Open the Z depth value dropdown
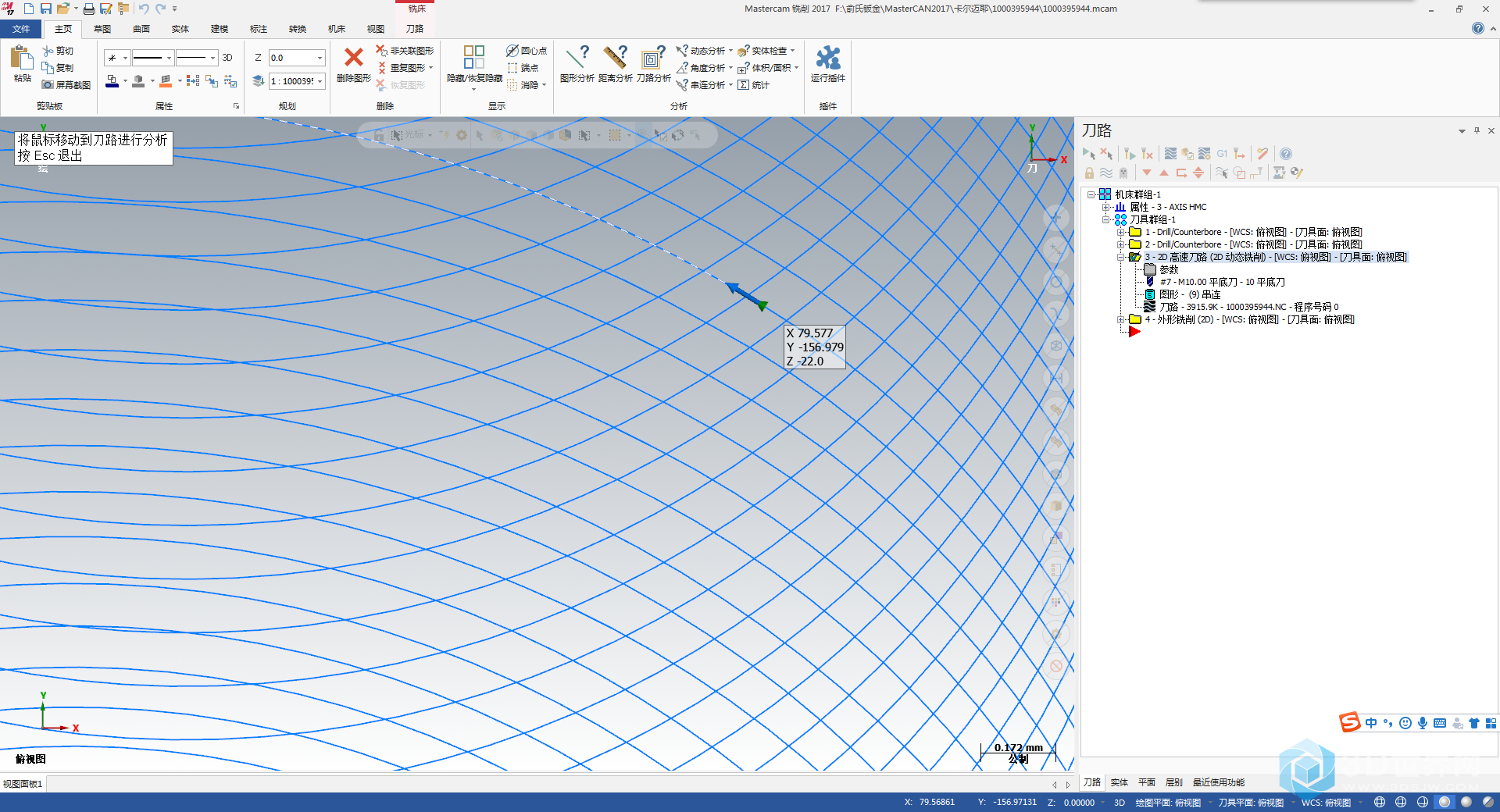Screen dimensions: 1500x812 click(320, 58)
